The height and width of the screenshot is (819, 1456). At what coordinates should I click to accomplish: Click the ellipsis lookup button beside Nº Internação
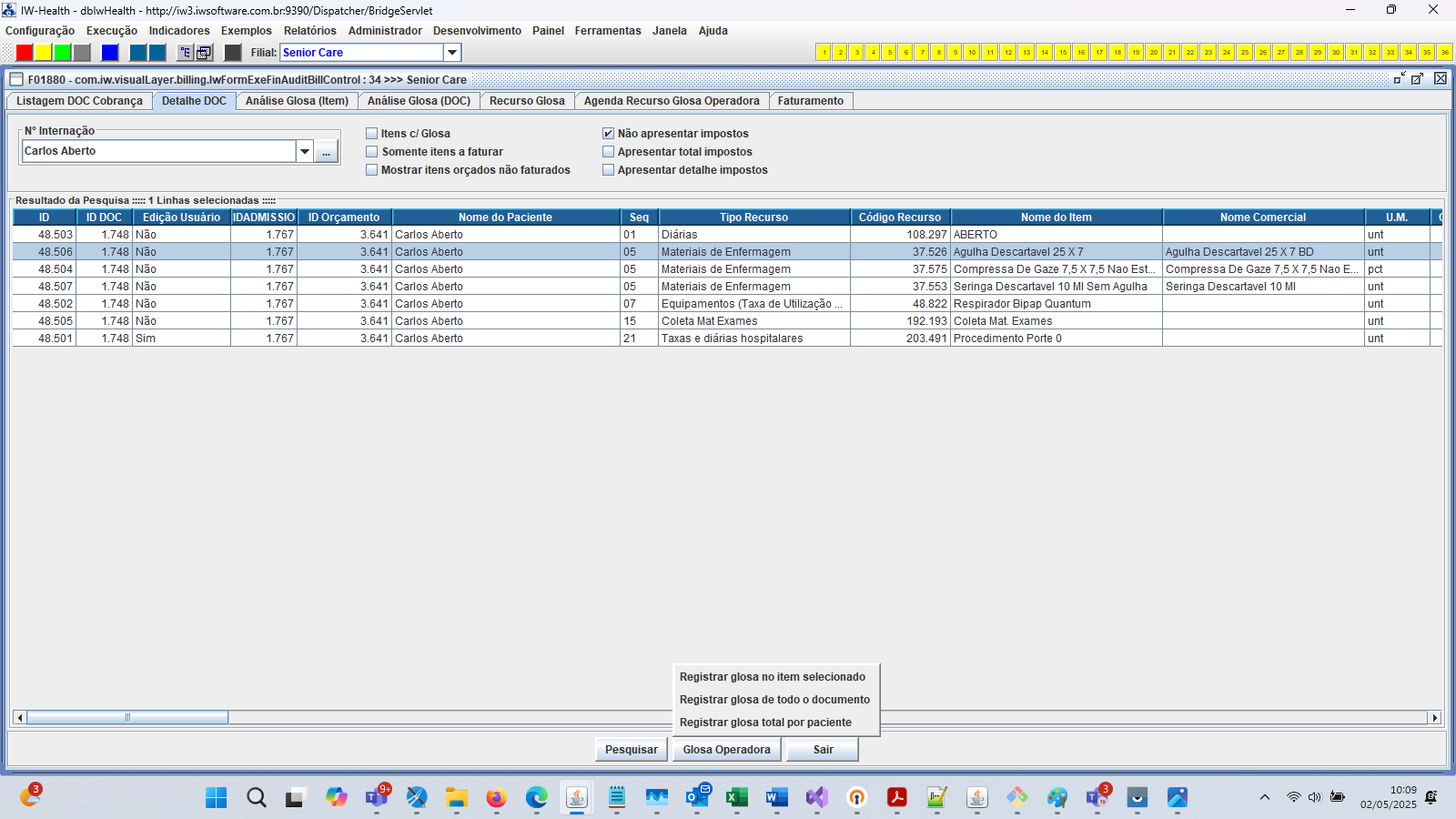pos(326,152)
